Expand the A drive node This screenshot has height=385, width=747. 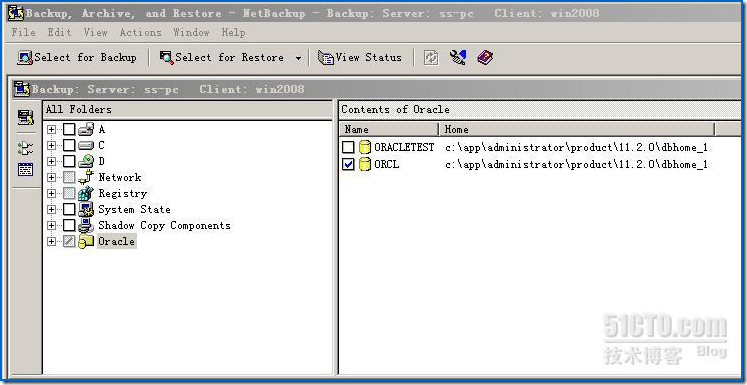pos(51,130)
